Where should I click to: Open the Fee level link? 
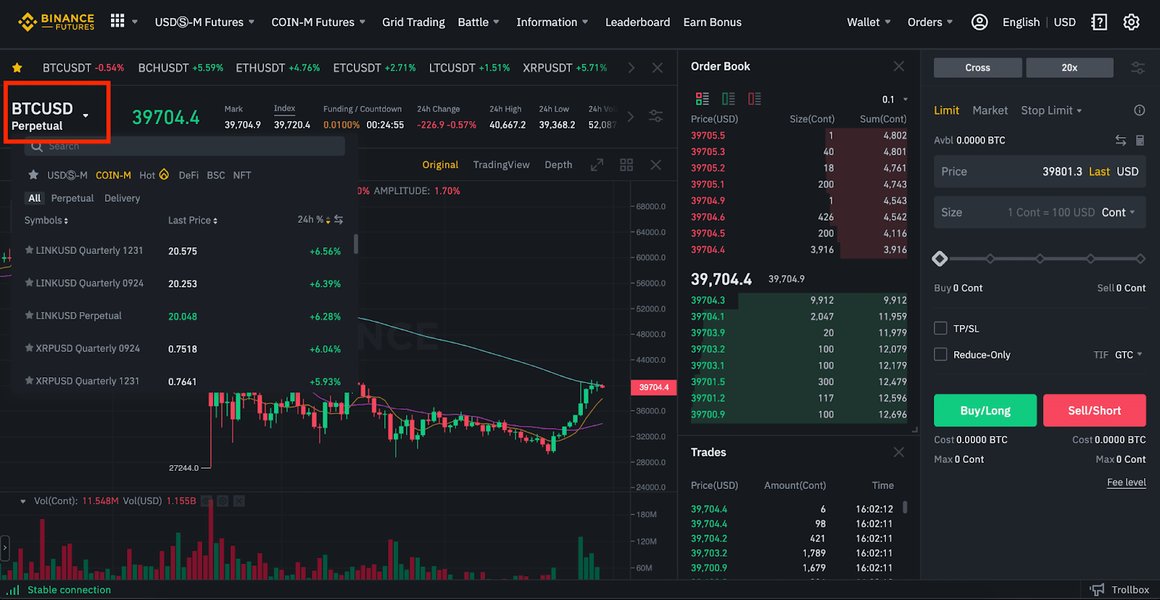coord(1126,482)
